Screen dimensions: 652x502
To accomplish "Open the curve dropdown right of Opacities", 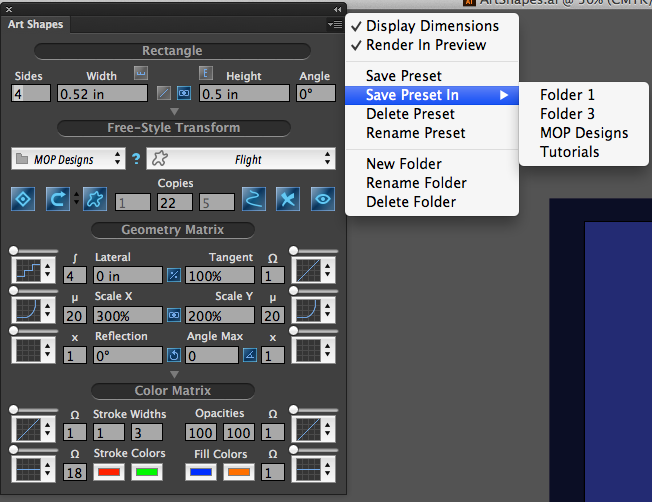I will [x=314, y=429].
